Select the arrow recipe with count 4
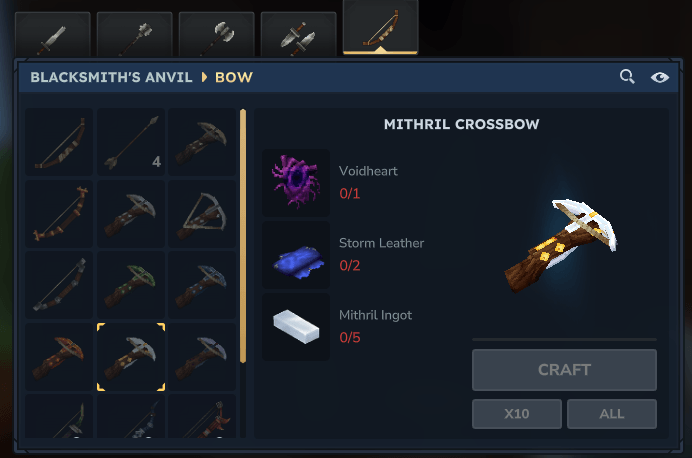Screen dimensions: 692x458 pos(131,142)
